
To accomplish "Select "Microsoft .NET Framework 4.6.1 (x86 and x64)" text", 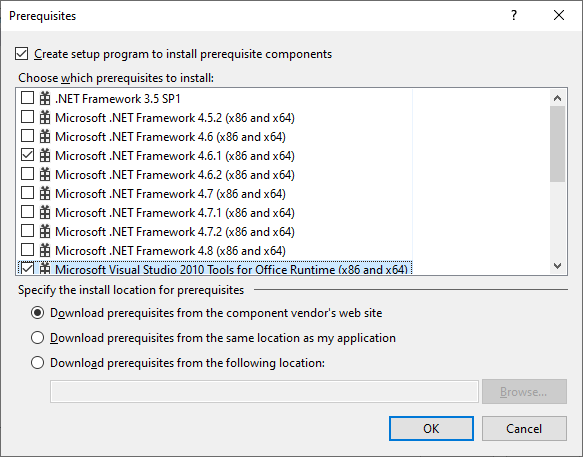I will pyautogui.click(x=175, y=155).
